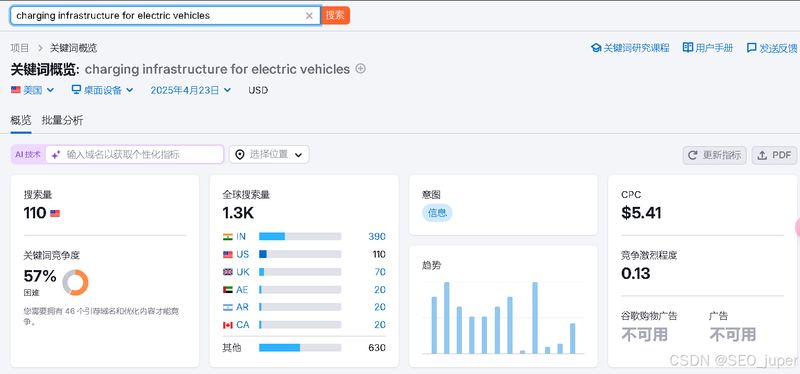The height and width of the screenshot is (374, 800).
Task: Click the US search volume bar
Action: pos(300,254)
